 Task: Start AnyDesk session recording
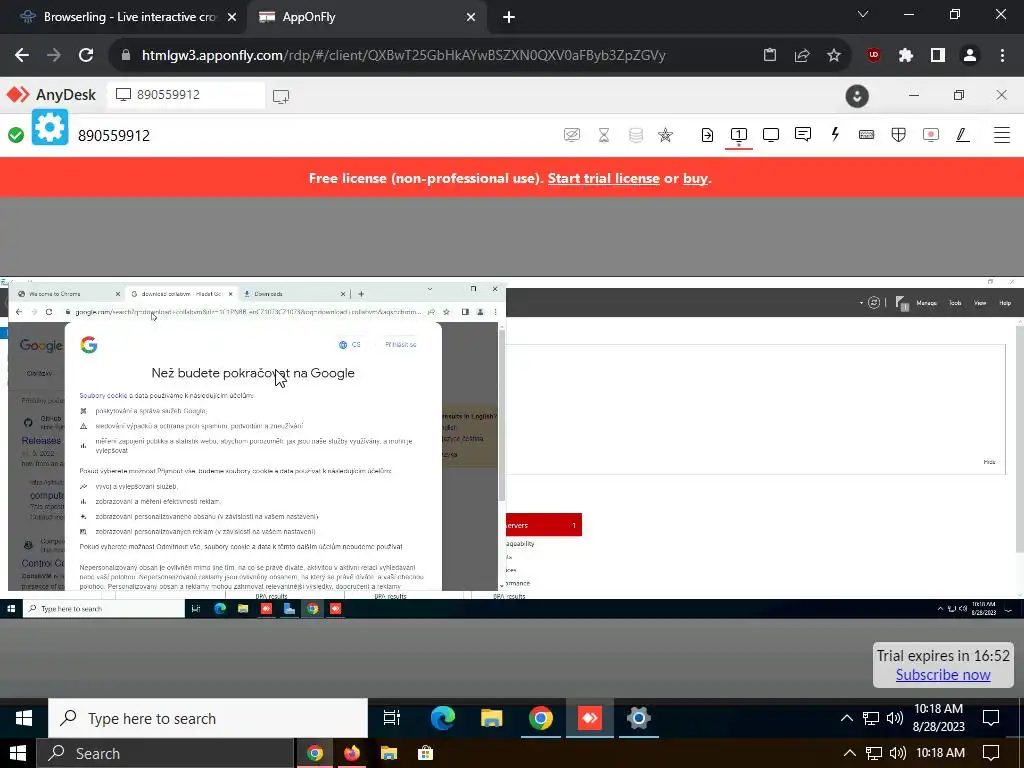coord(931,135)
